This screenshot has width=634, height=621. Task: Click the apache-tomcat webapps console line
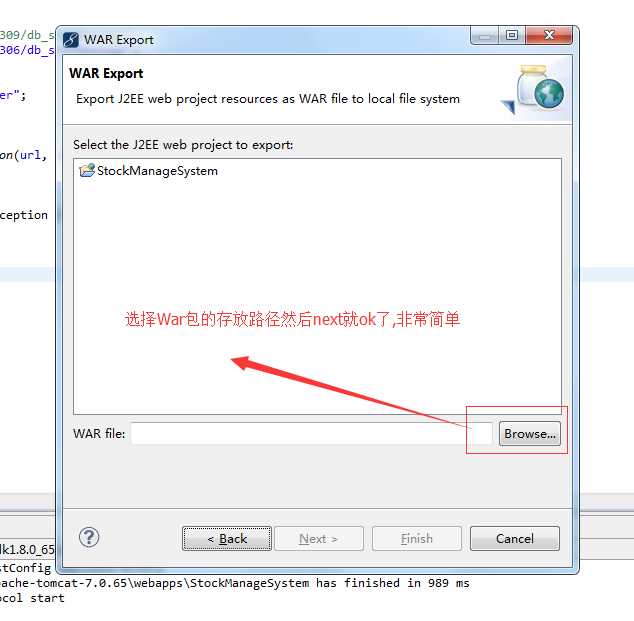coord(235,583)
